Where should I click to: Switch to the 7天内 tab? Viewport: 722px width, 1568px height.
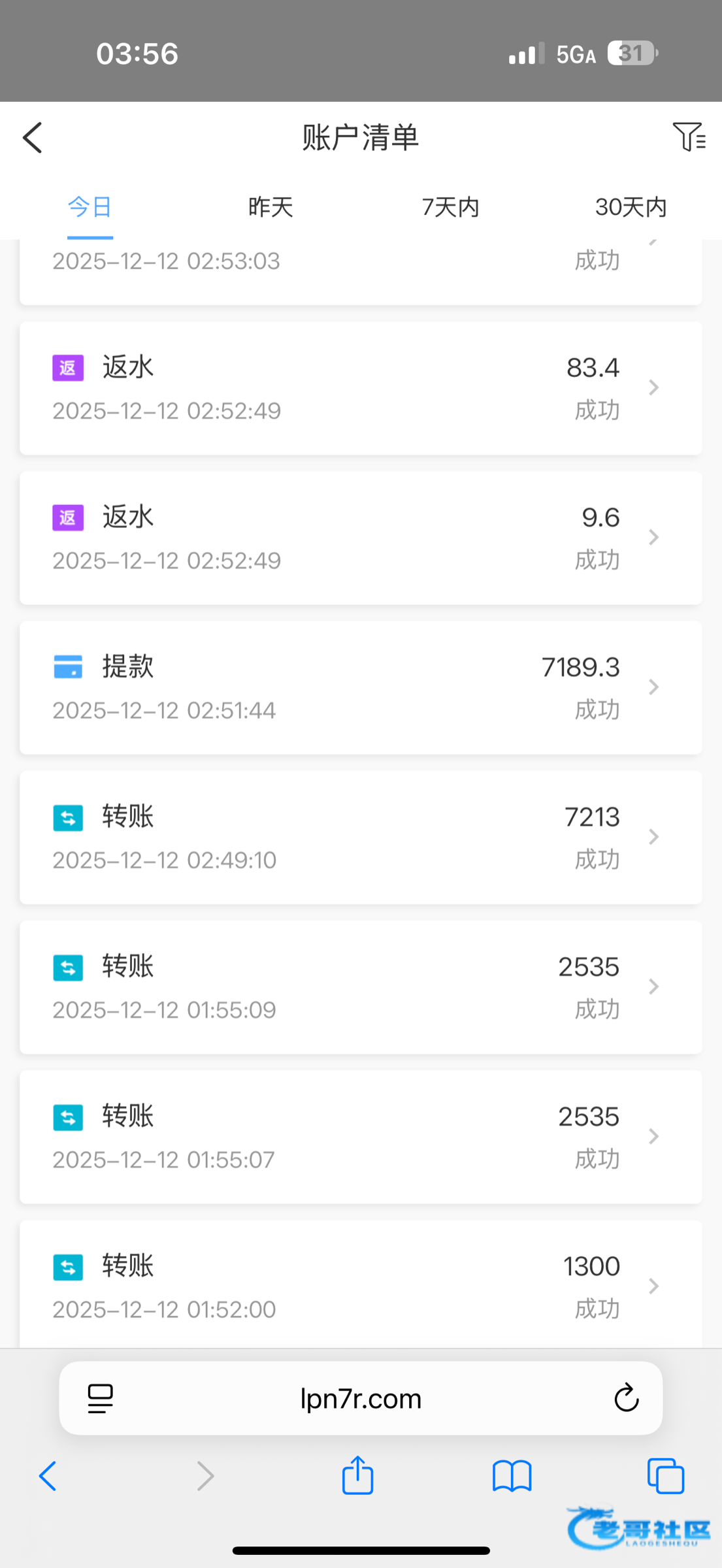451,207
